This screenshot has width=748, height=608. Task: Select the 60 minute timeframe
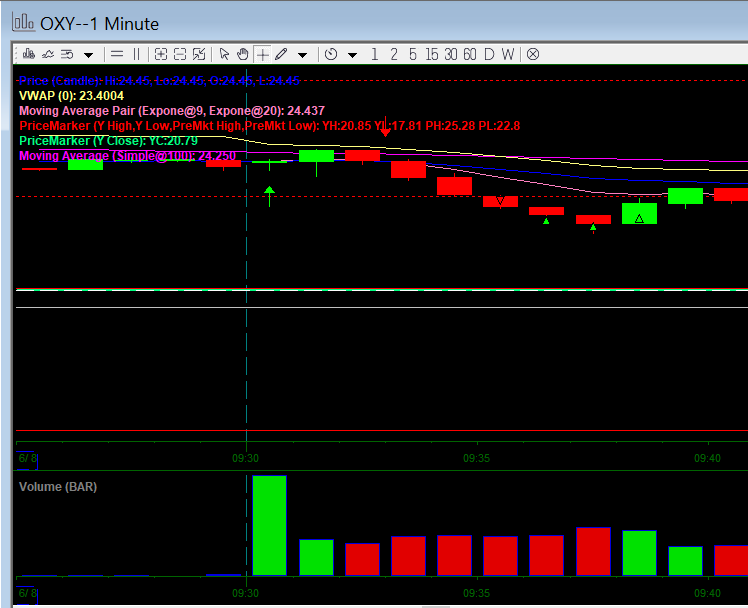(469, 54)
